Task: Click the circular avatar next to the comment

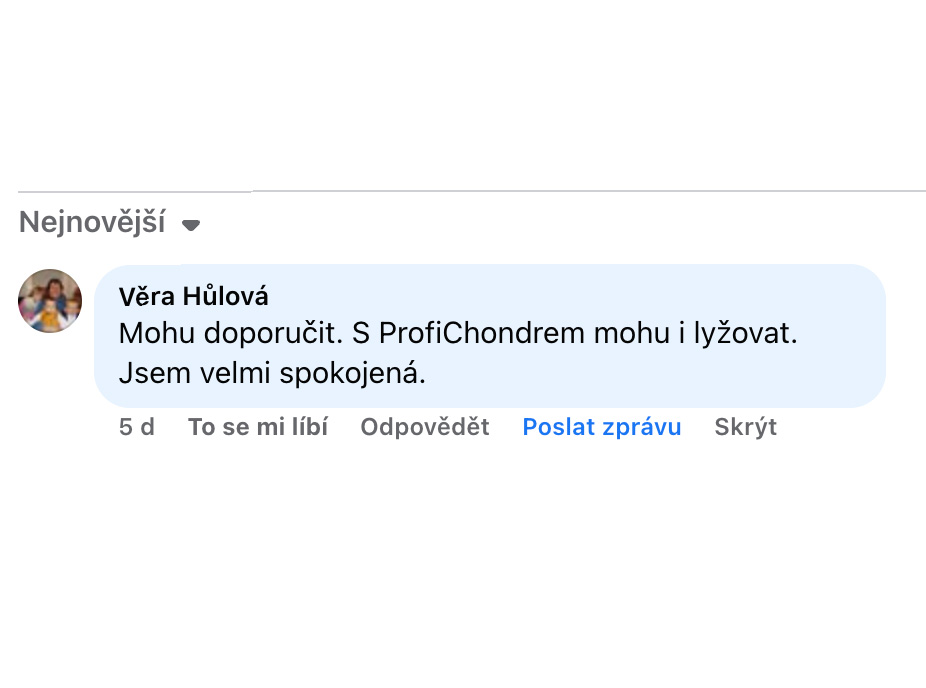Action: [x=49, y=301]
